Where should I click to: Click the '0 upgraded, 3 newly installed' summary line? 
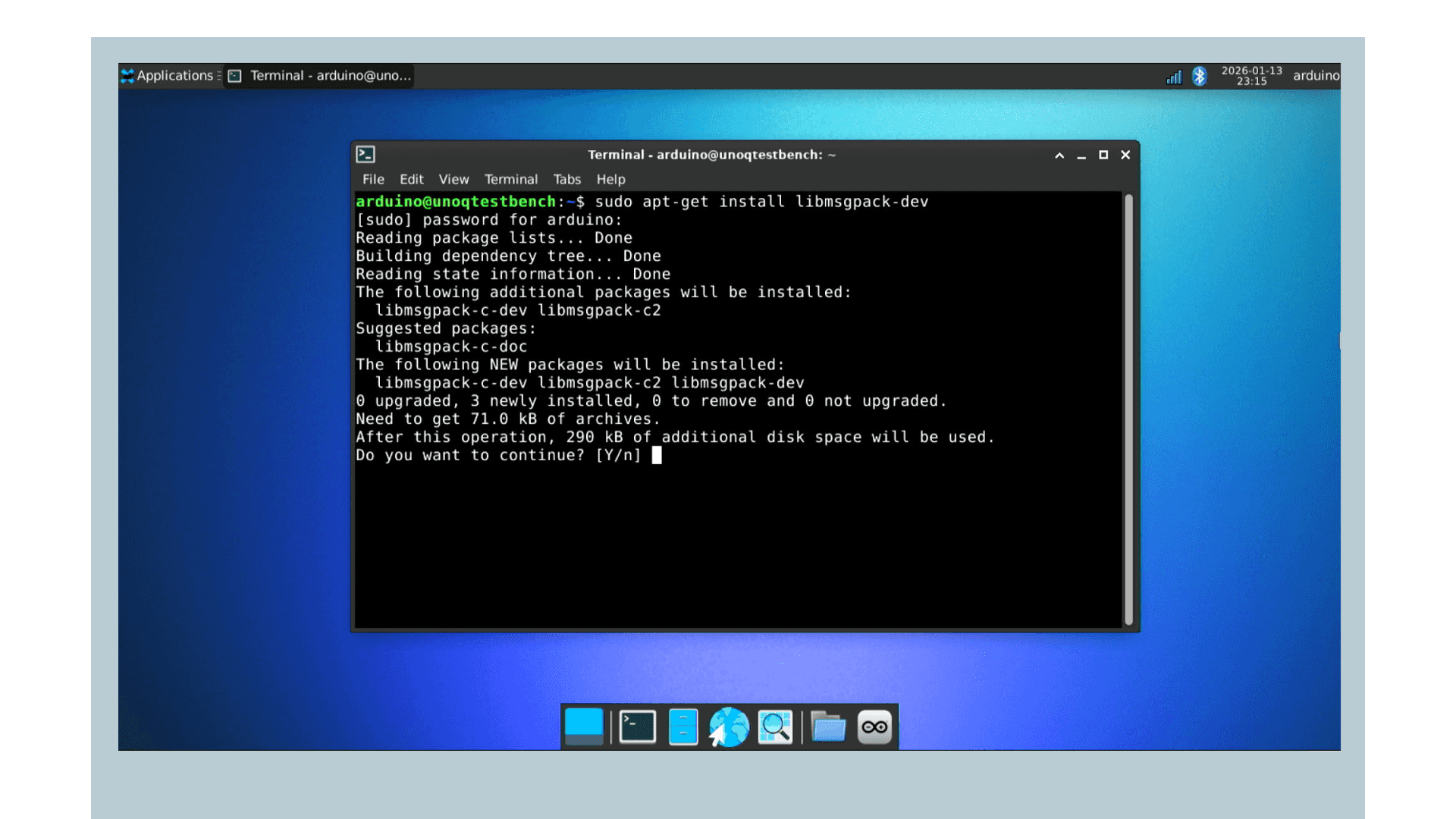point(651,400)
